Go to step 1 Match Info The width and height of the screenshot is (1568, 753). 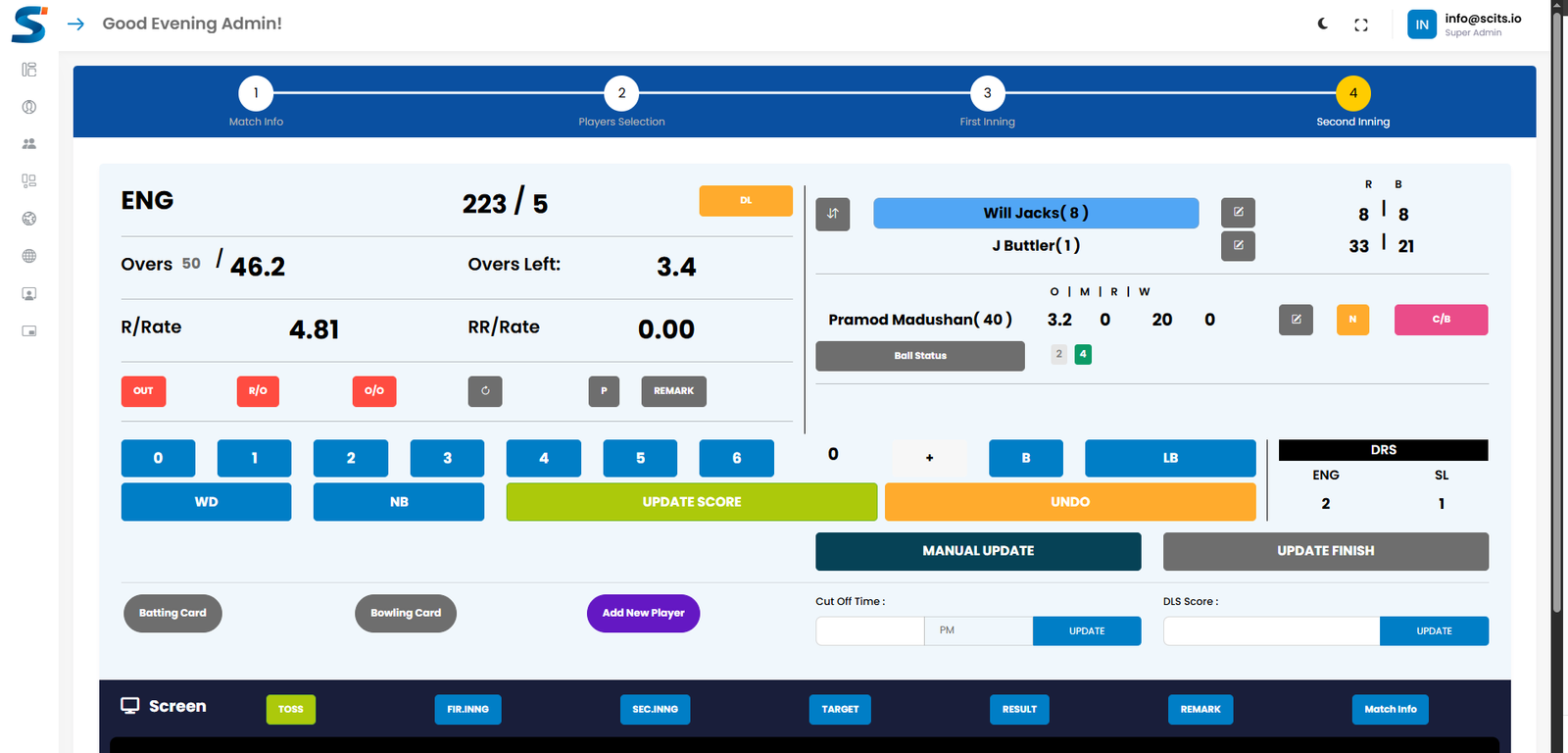256,94
